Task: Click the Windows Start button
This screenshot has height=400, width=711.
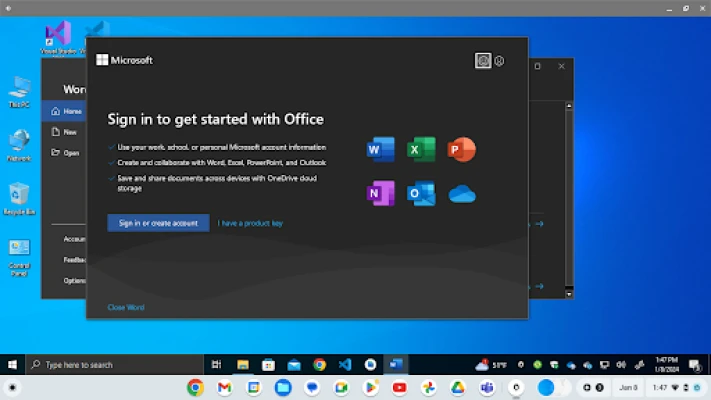Action: pyautogui.click(x=12, y=365)
